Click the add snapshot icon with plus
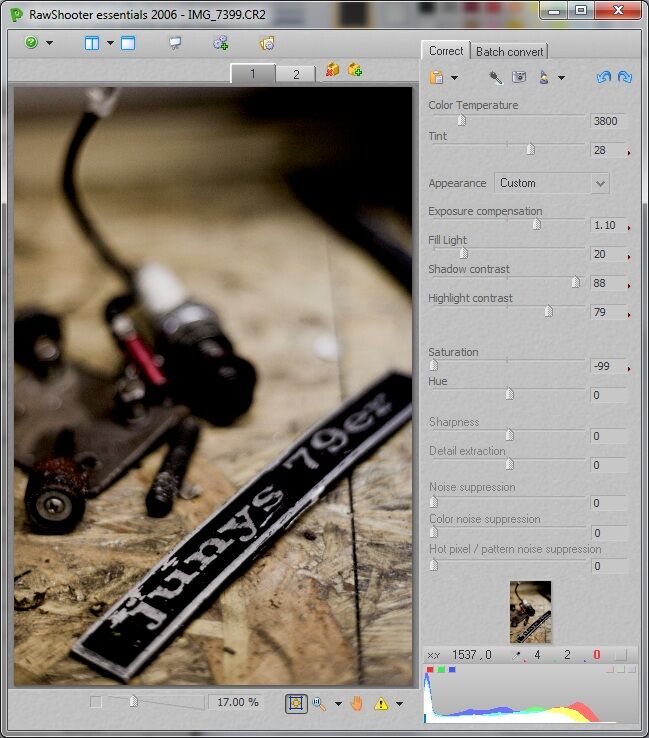649x738 pixels. click(355, 70)
